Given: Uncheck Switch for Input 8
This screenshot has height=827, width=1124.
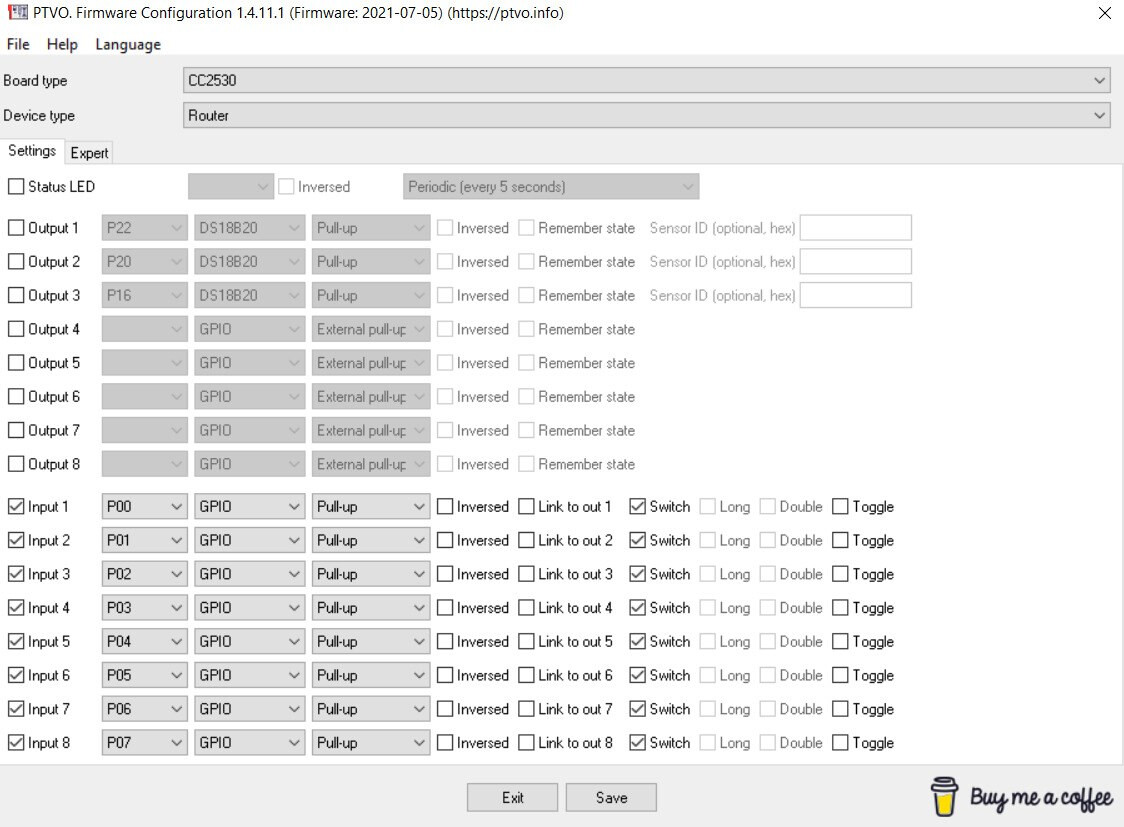Looking at the screenshot, I should 637,742.
